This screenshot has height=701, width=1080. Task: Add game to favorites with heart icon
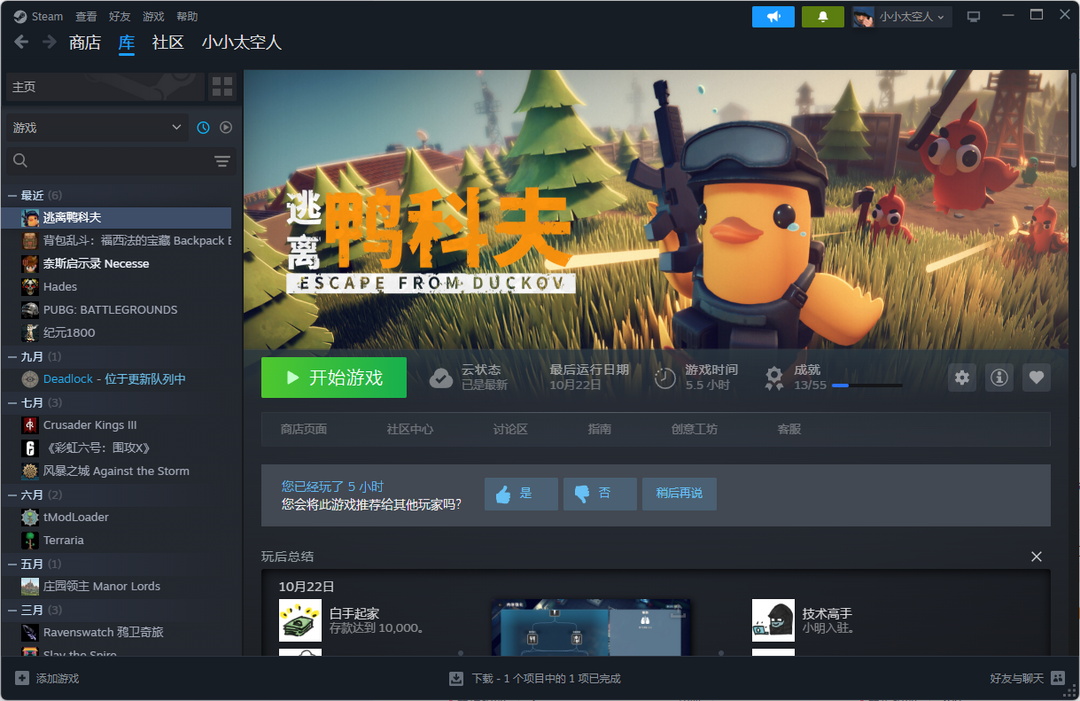pos(1036,377)
